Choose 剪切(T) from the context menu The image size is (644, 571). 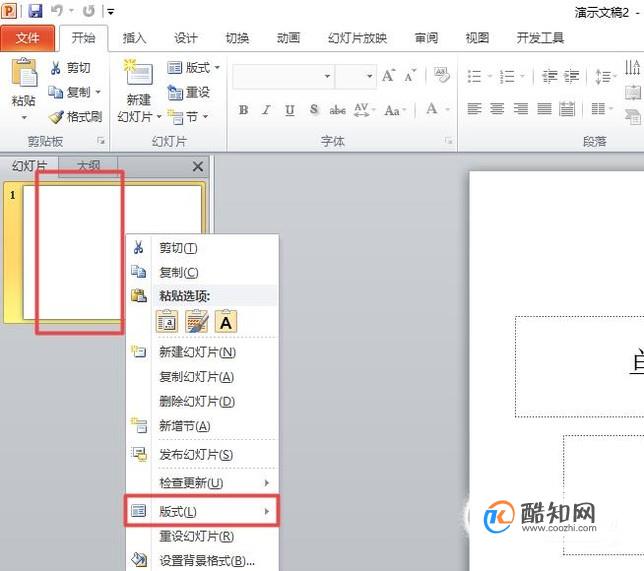click(x=202, y=248)
